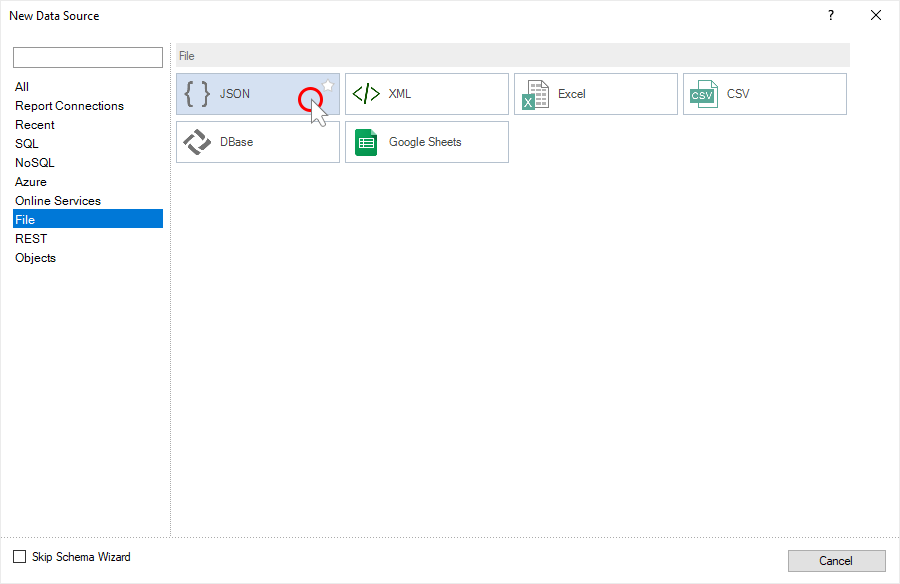Enable the Skip Schema Wizard checkbox

click(x=20, y=557)
